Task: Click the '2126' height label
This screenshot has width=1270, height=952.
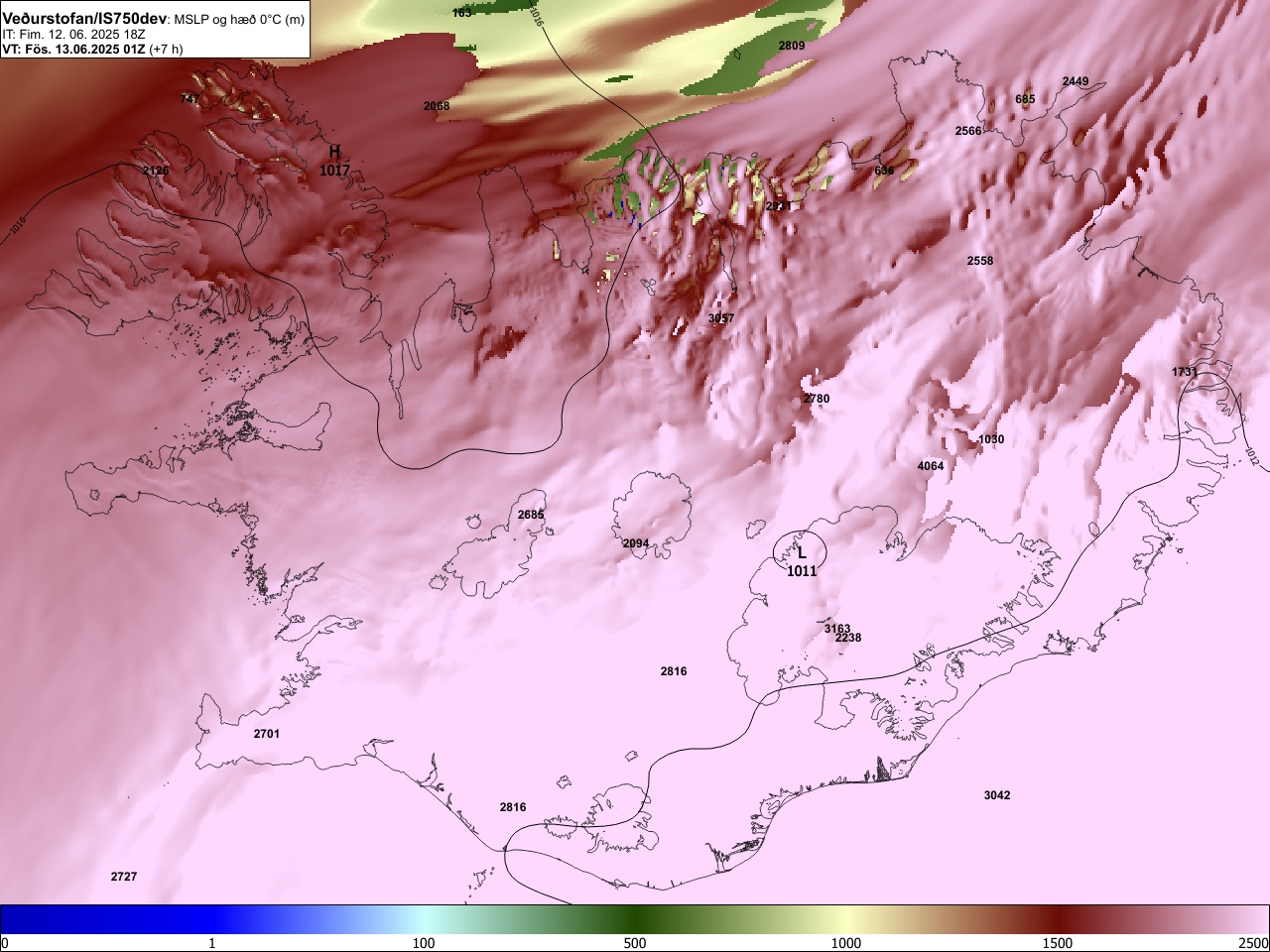Action: pos(156,171)
